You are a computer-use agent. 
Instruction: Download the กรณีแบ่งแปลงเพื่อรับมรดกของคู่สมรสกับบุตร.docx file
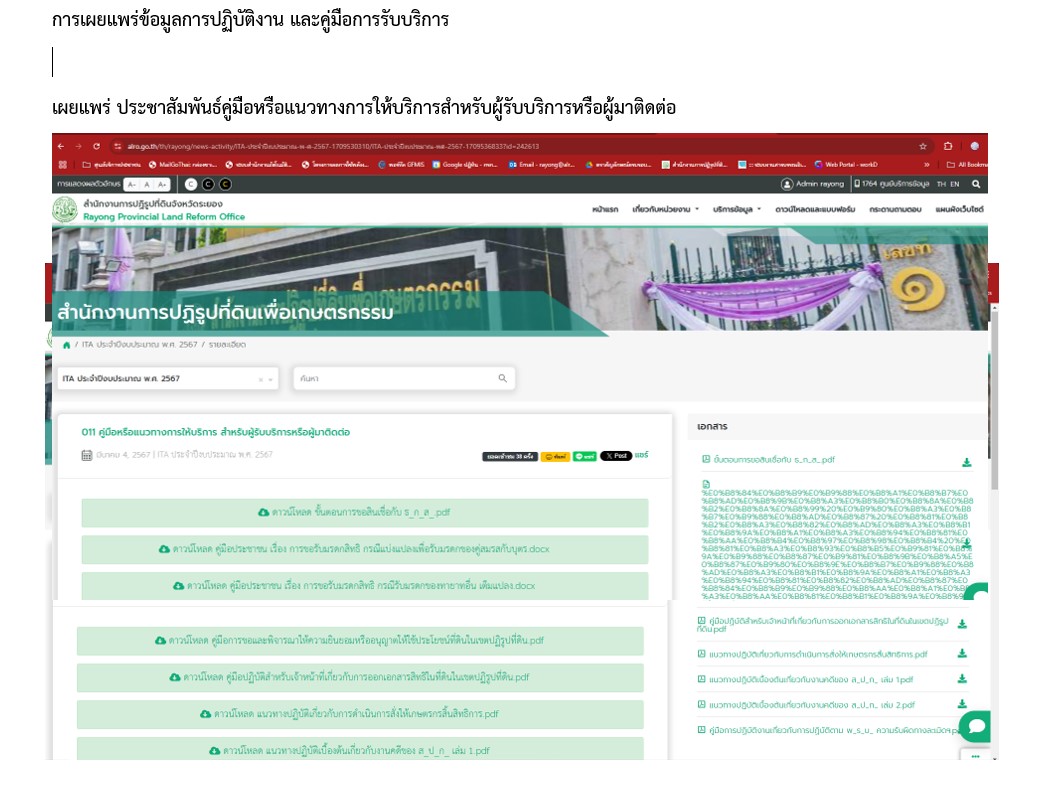(x=364, y=550)
